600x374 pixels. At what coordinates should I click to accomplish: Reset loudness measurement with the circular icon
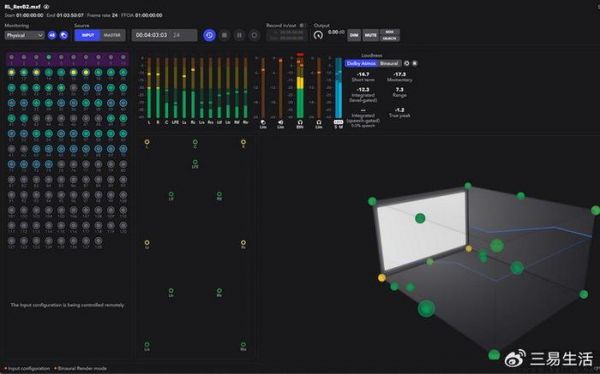407,63
